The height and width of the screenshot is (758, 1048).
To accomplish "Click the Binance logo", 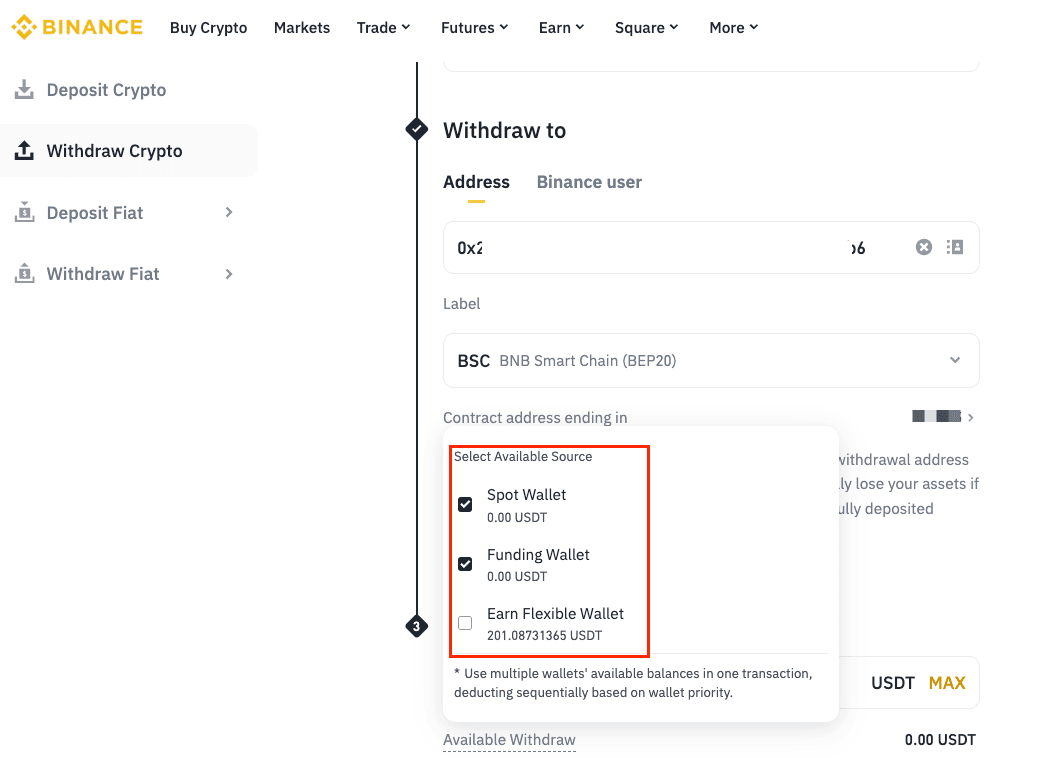I will pos(77,27).
